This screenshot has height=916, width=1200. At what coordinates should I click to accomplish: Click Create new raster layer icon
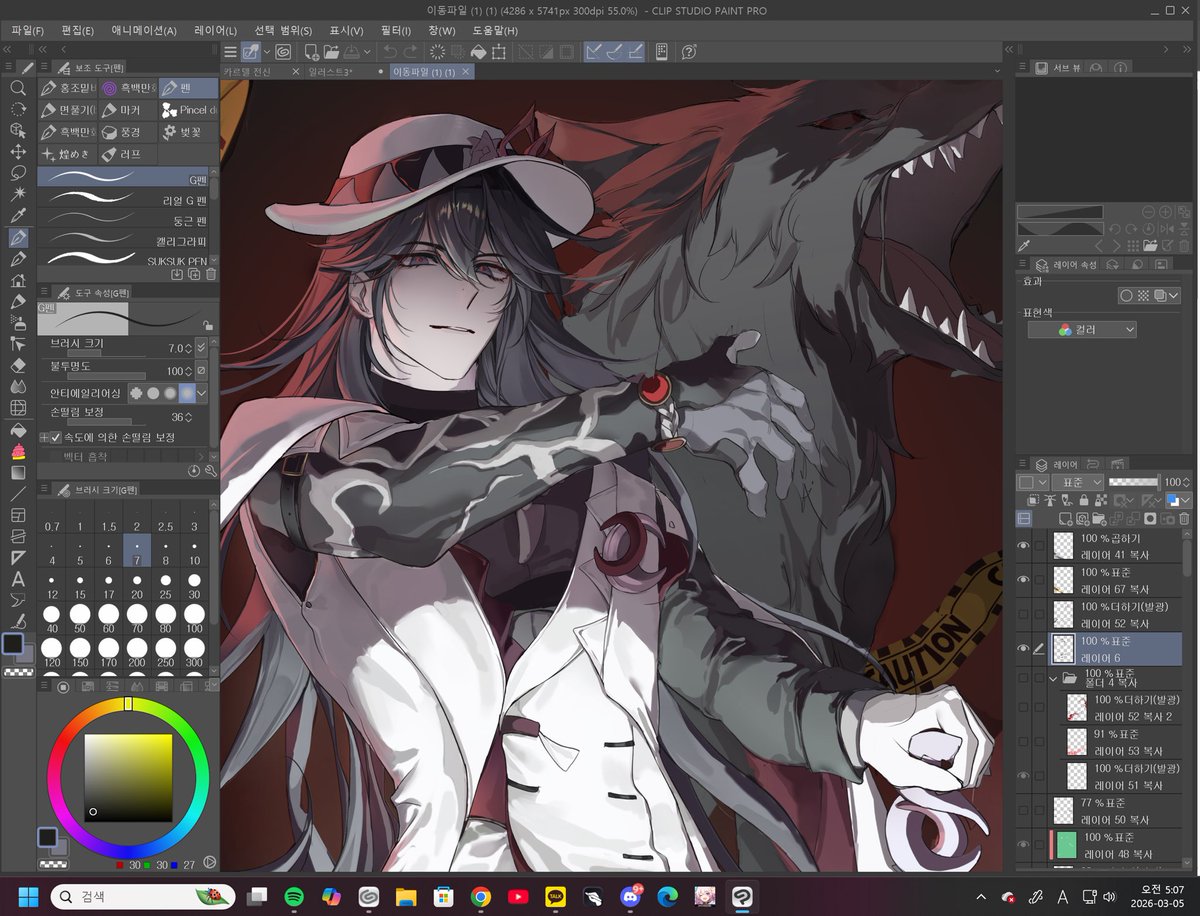tap(1065, 520)
